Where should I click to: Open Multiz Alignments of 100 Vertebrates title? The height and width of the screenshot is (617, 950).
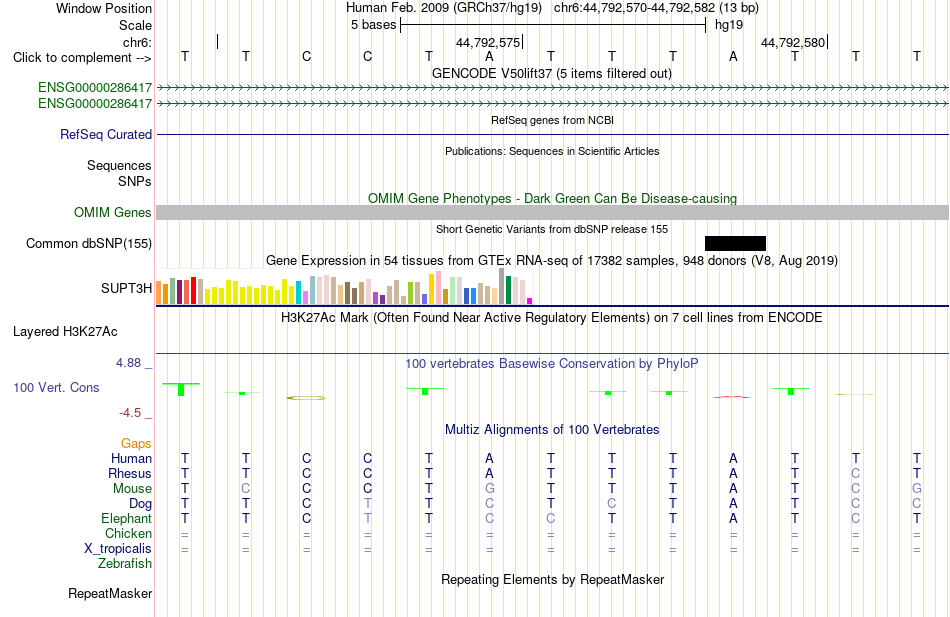tap(552, 430)
